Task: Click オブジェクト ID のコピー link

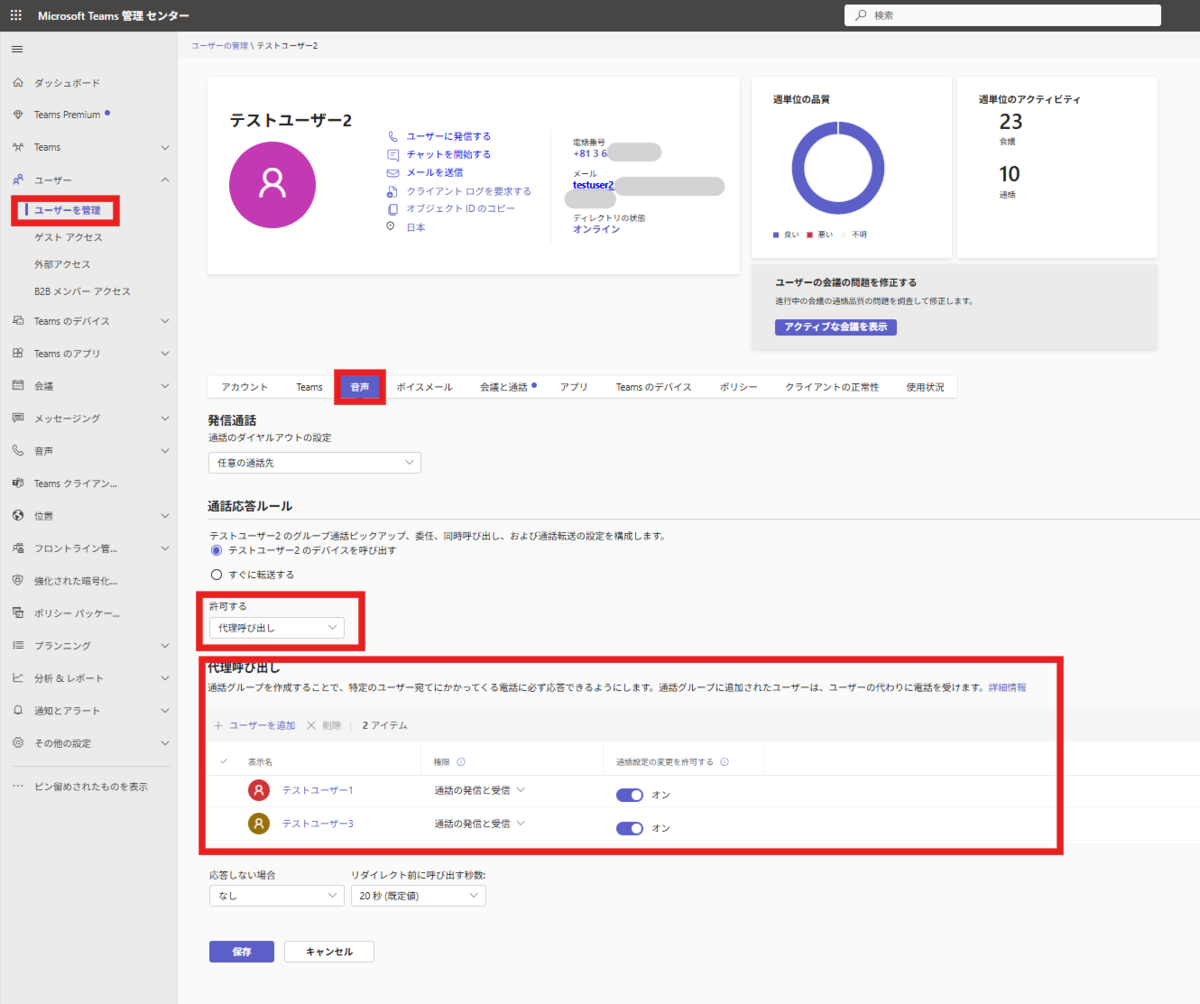Action: (x=461, y=209)
